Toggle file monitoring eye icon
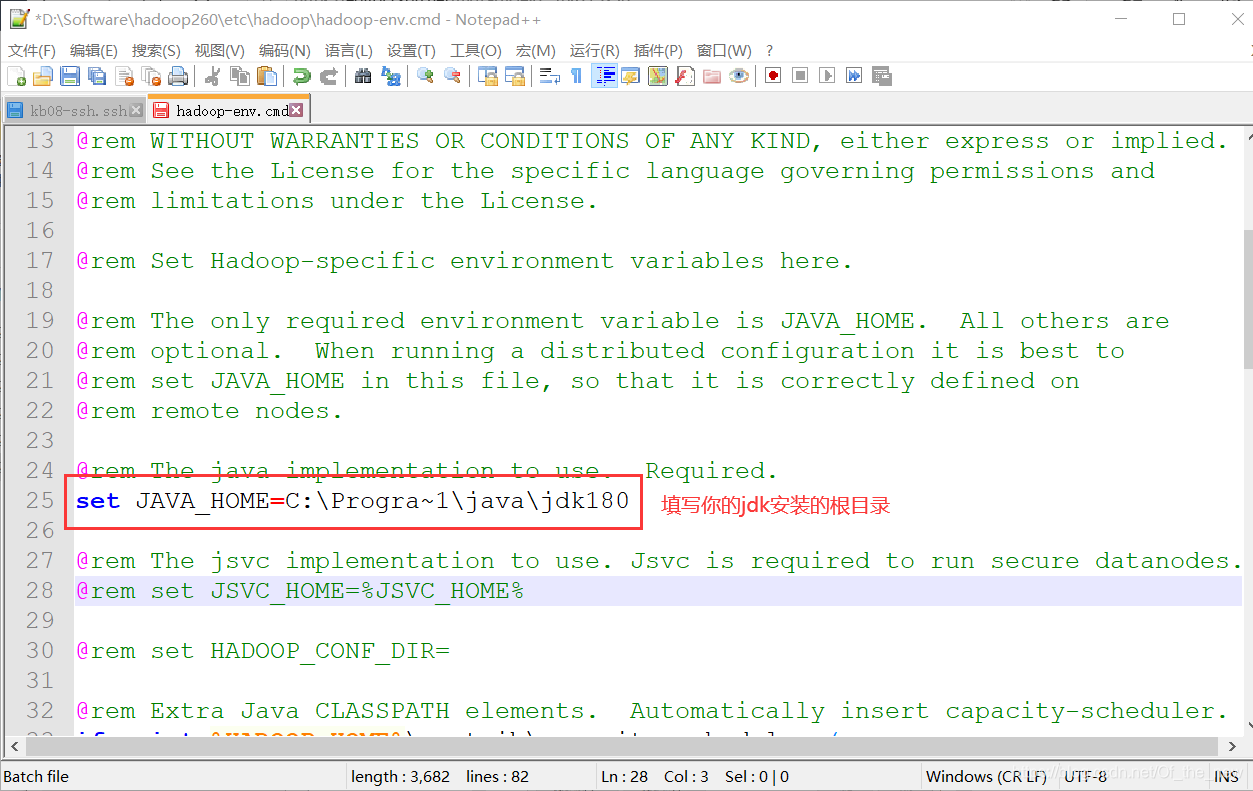 (738, 76)
